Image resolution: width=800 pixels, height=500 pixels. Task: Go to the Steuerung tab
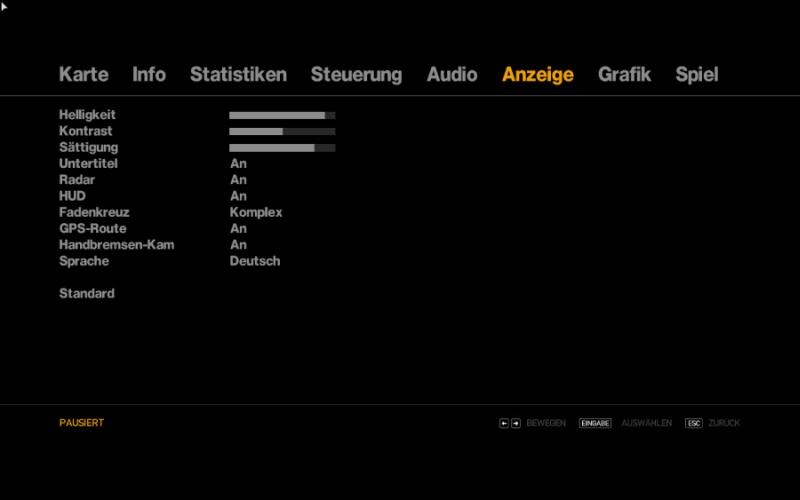(x=356, y=74)
